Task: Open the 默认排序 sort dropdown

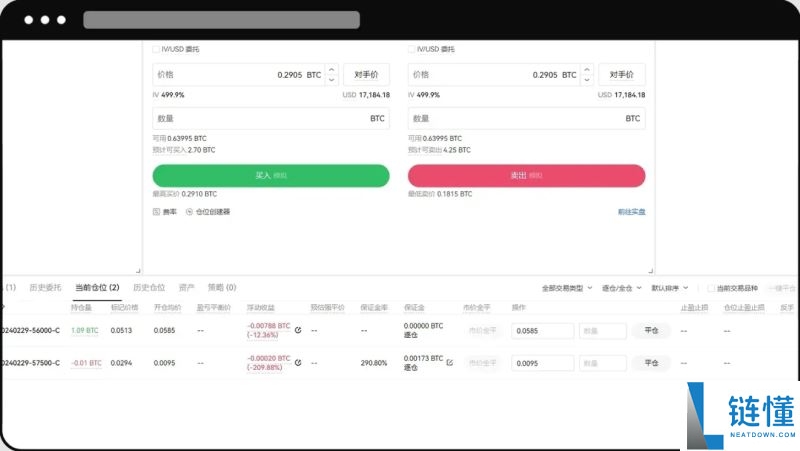Action: 670,288
